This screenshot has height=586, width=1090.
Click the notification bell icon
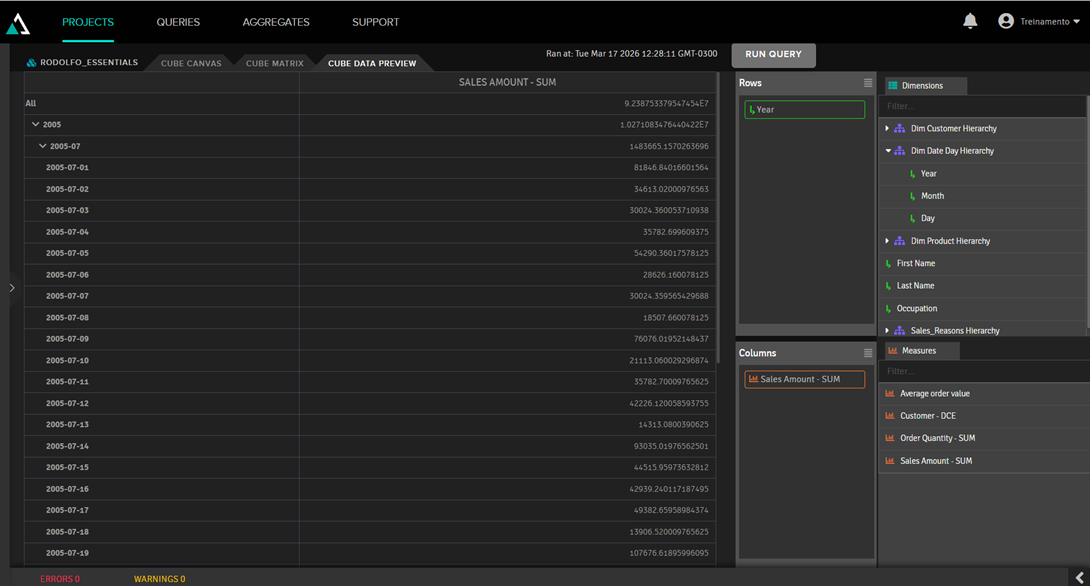point(970,21)
